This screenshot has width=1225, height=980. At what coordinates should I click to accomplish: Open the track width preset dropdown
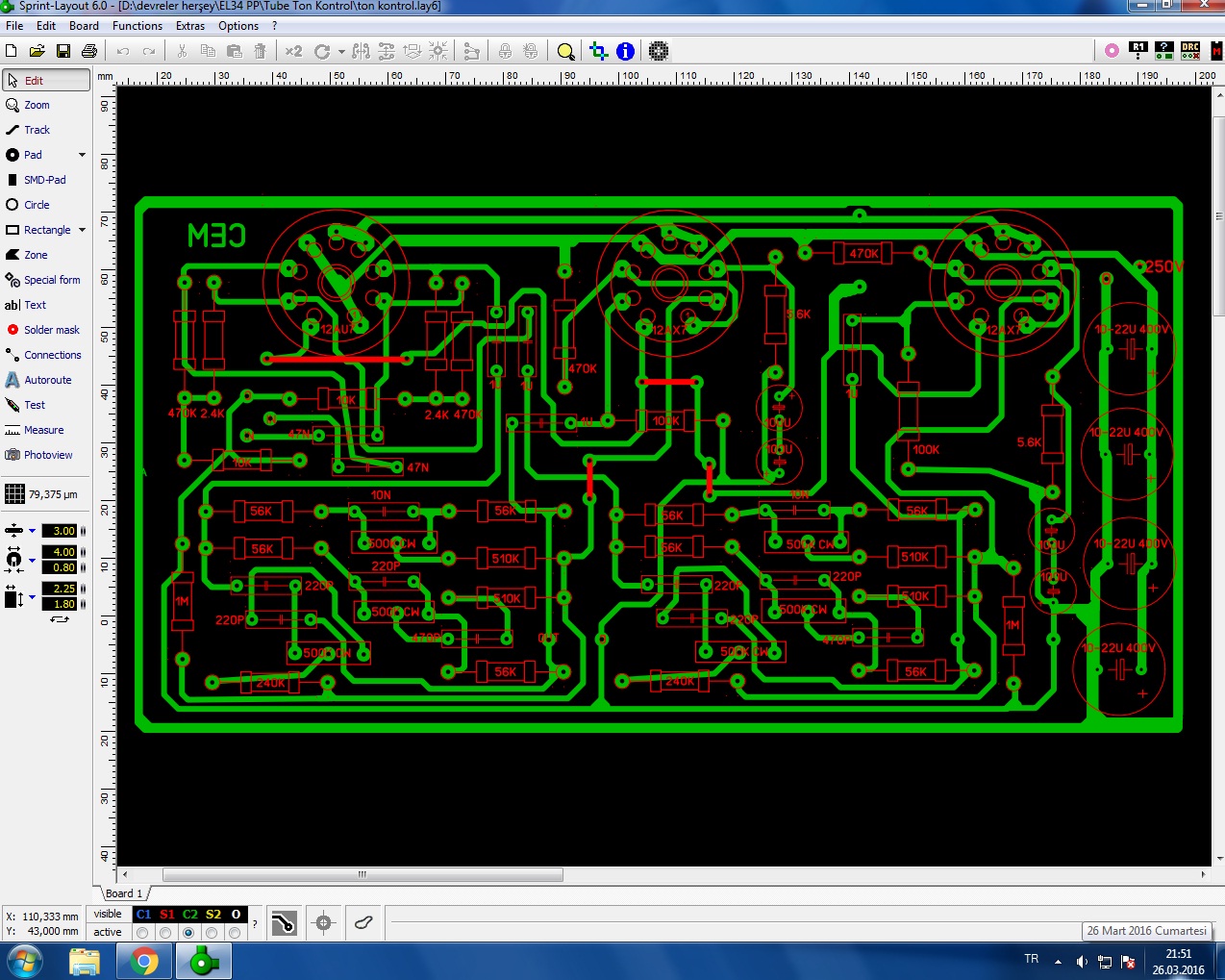pyautogui.click(x=32, y=531)
